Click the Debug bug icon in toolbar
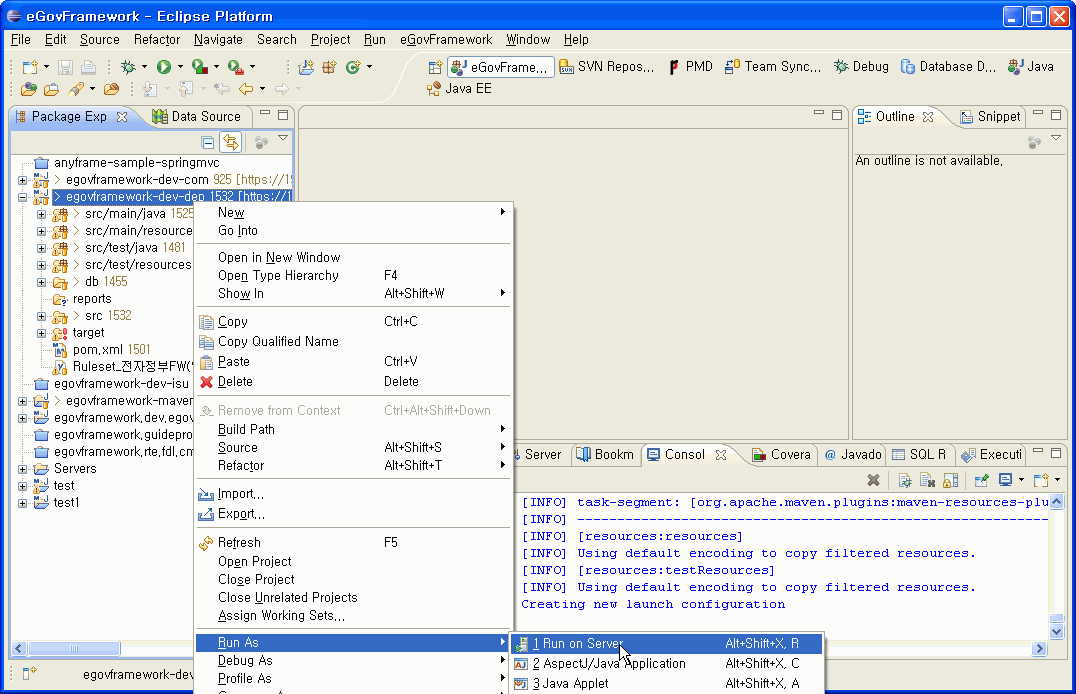Screen dimensions: 1076x694 [128, 67]
